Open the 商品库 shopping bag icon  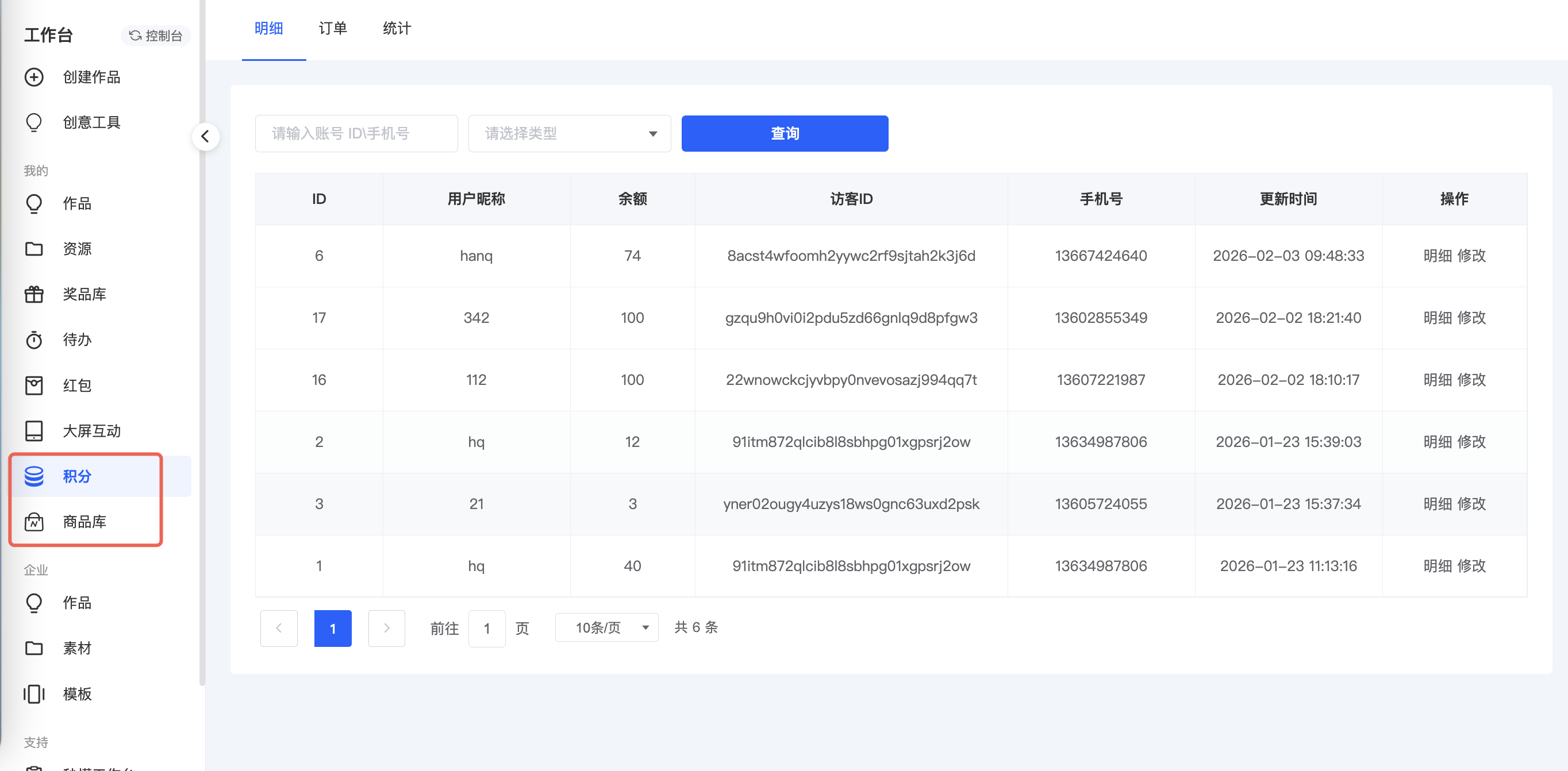(x=34, y=522)
